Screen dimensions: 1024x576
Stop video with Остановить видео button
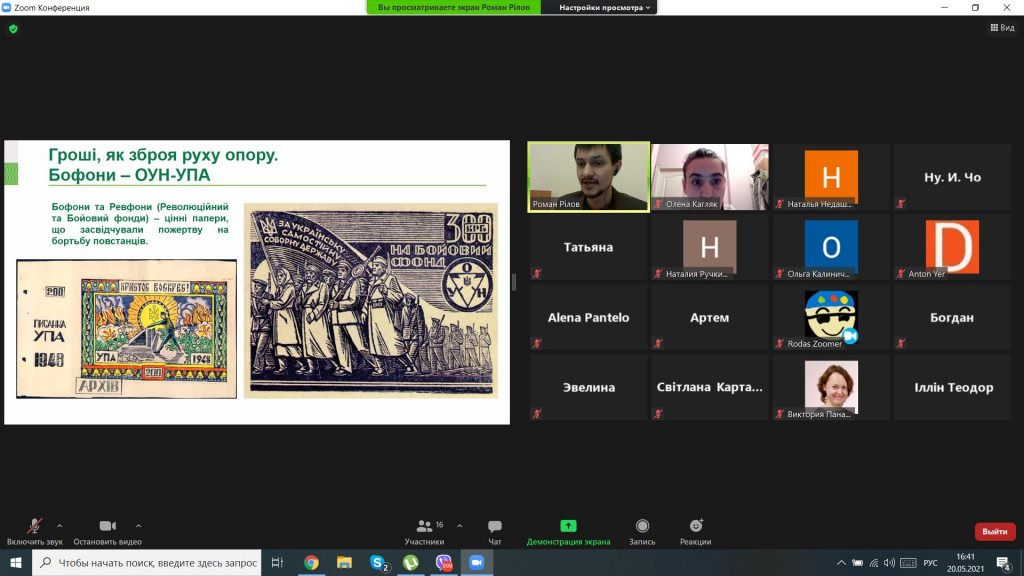107,532
